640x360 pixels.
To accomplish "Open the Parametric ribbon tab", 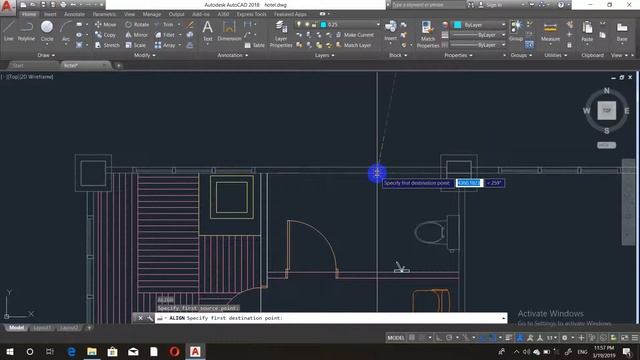I will point(104,14).
